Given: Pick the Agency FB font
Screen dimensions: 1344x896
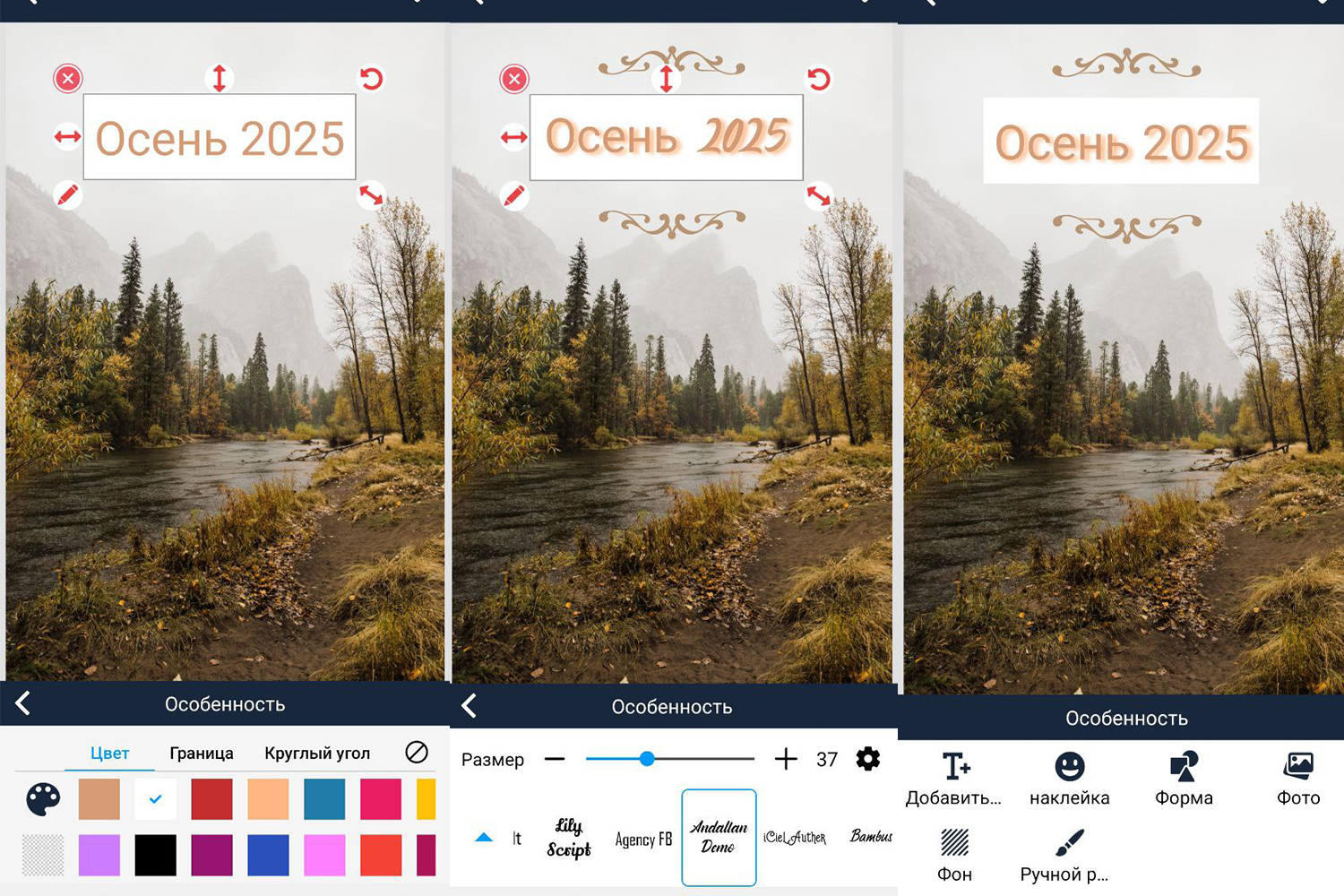Looking at the screenshot, I should pos(643,839).
